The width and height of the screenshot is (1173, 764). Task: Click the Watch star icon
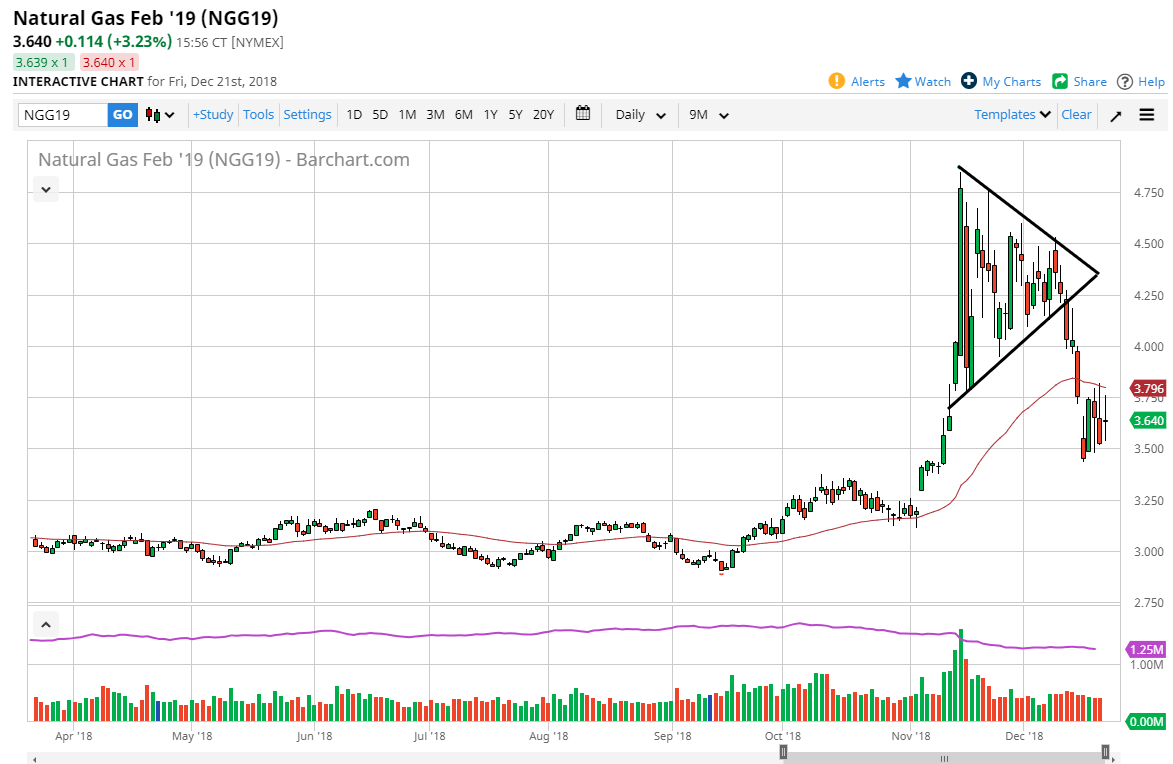pos(903,81)
